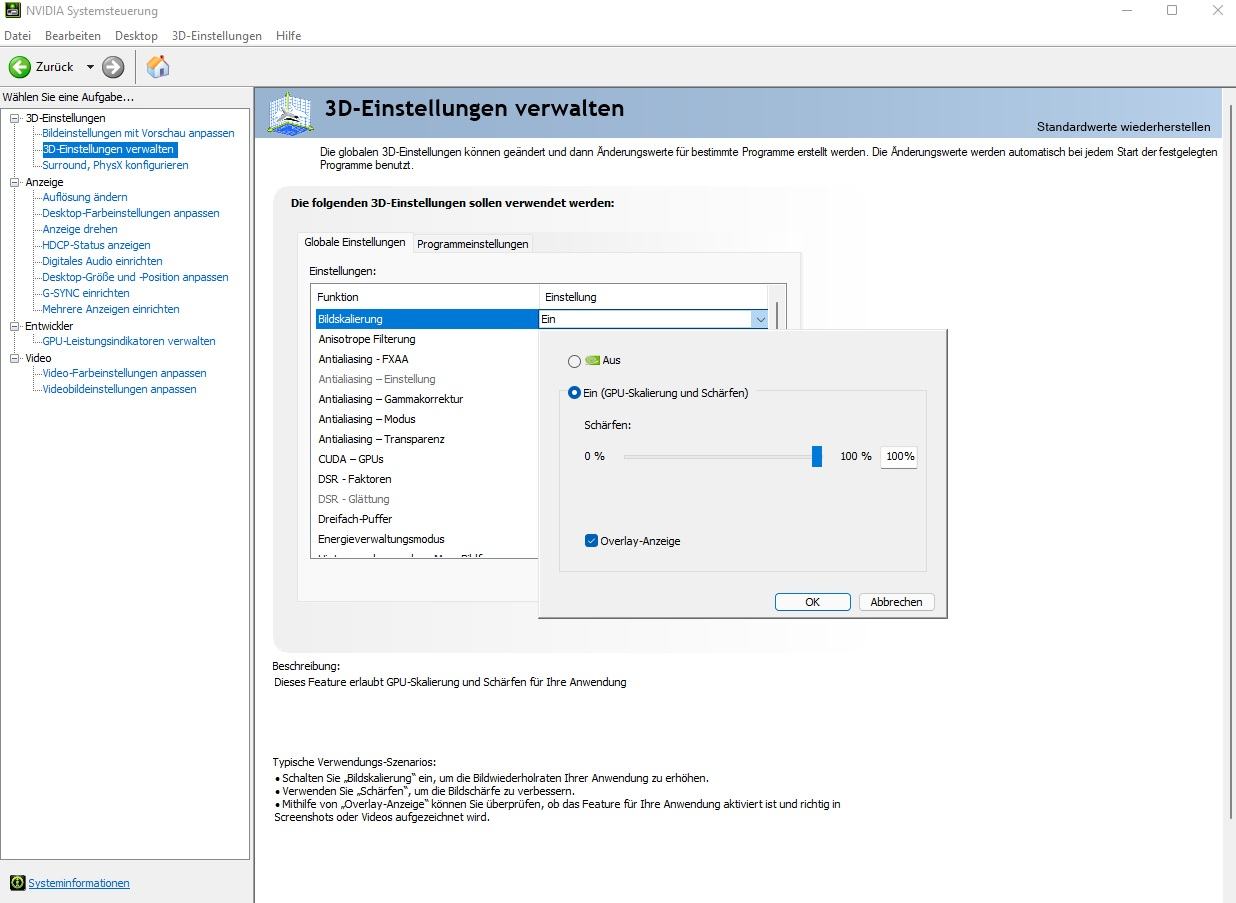Click the Abbrechen button
Screen dimensions: 1236x903
[896, 602]
